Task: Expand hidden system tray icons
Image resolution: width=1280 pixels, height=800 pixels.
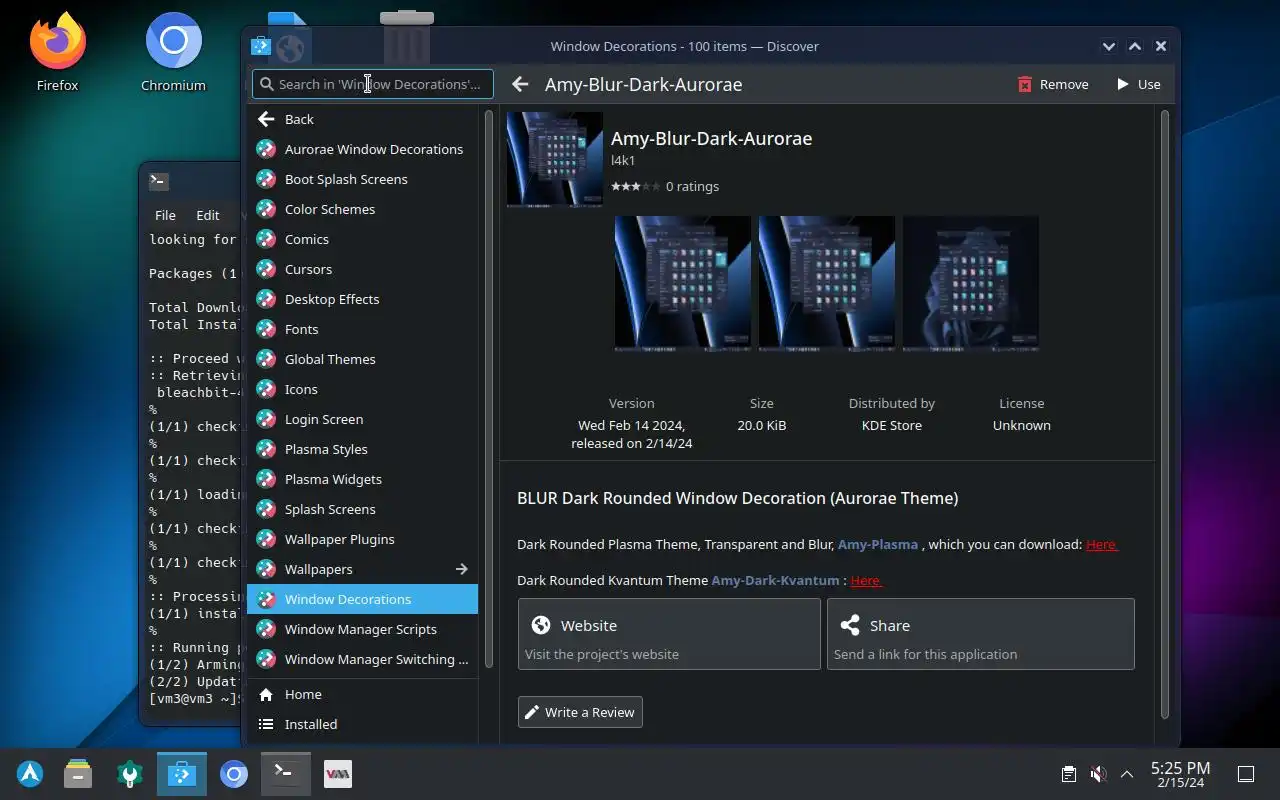Action: click(1127, 774)
